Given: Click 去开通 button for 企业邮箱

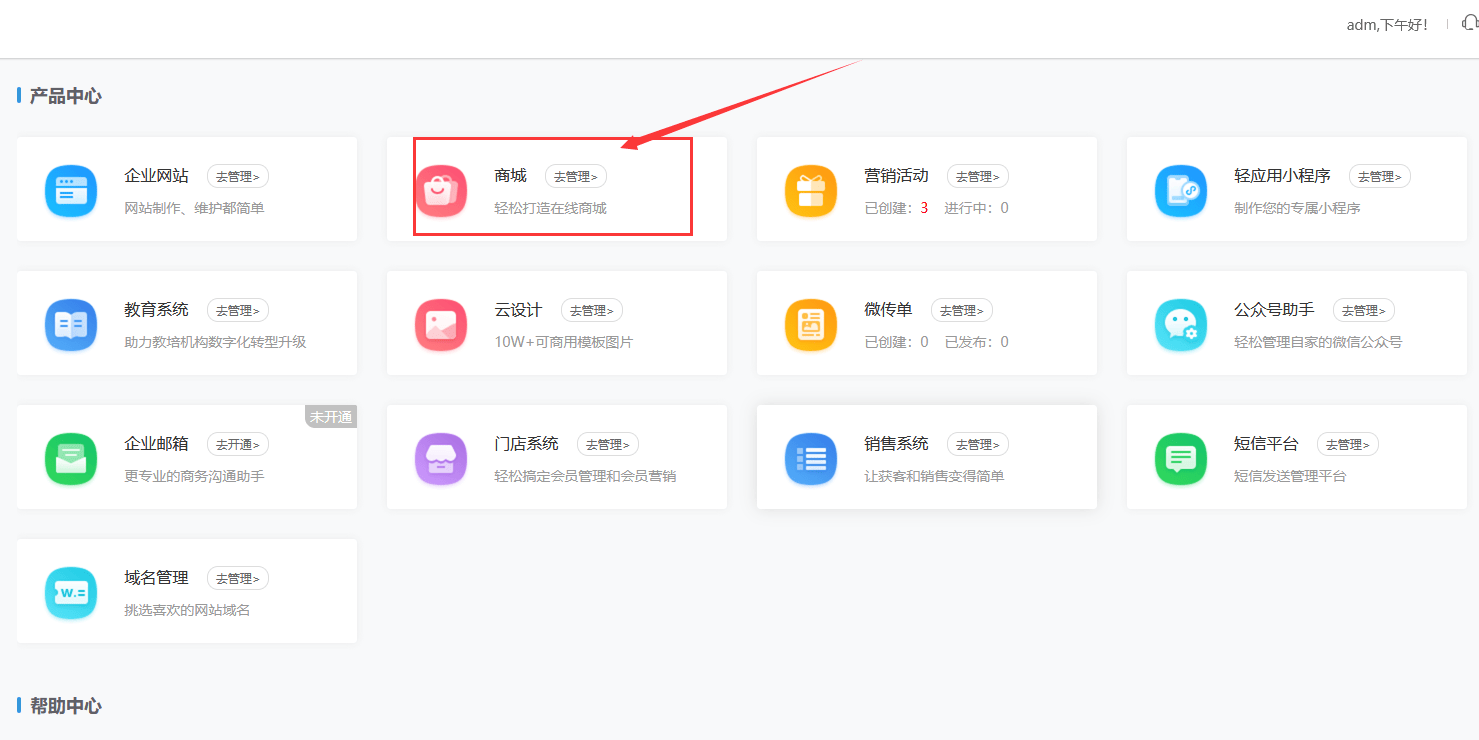Looking at the screenshot, I should [x=238, y=444].
